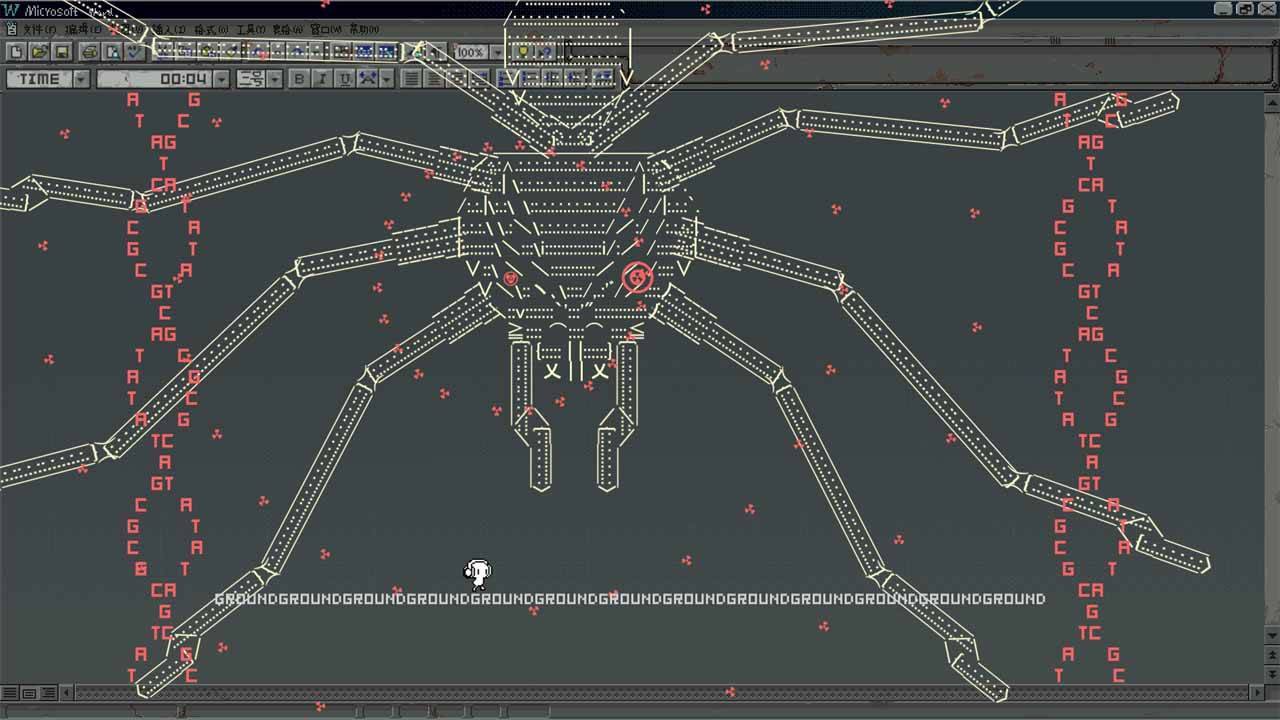Click the first list icon after Justify
Image resolution: width=1280 pixels, height=720 pixels.
point(505,78)
